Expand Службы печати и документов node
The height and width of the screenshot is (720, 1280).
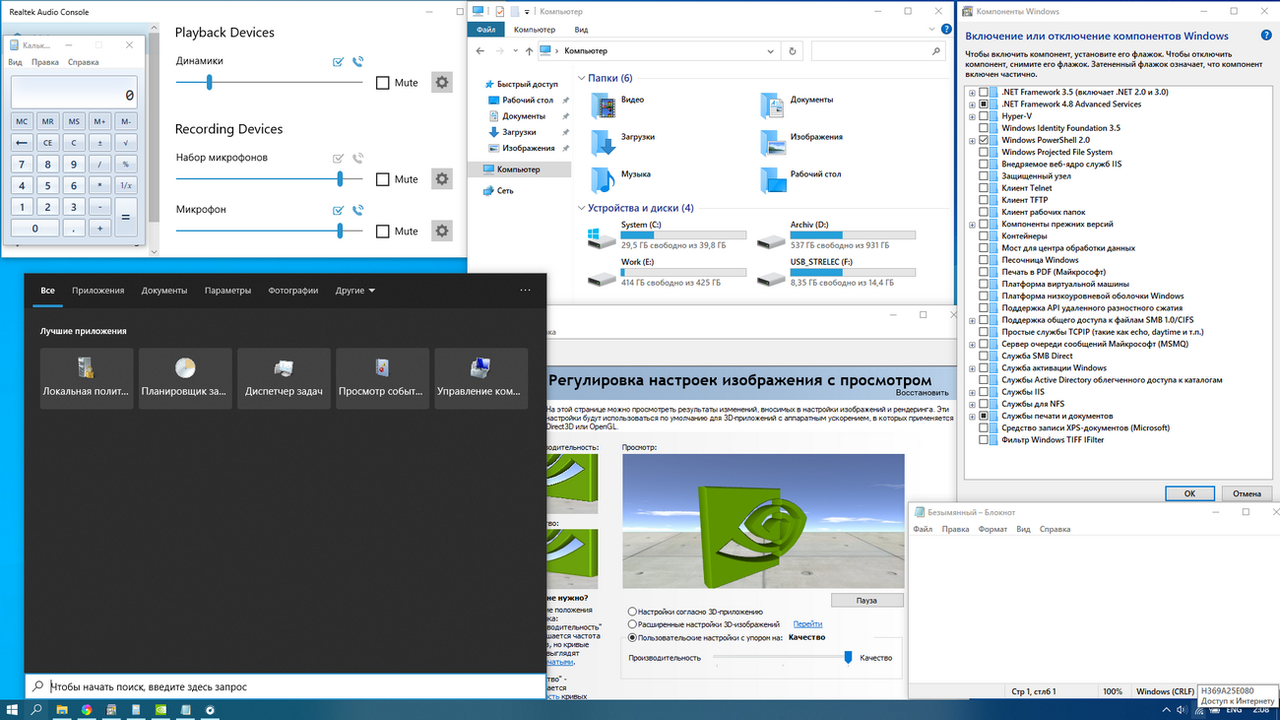click(972, 416)
